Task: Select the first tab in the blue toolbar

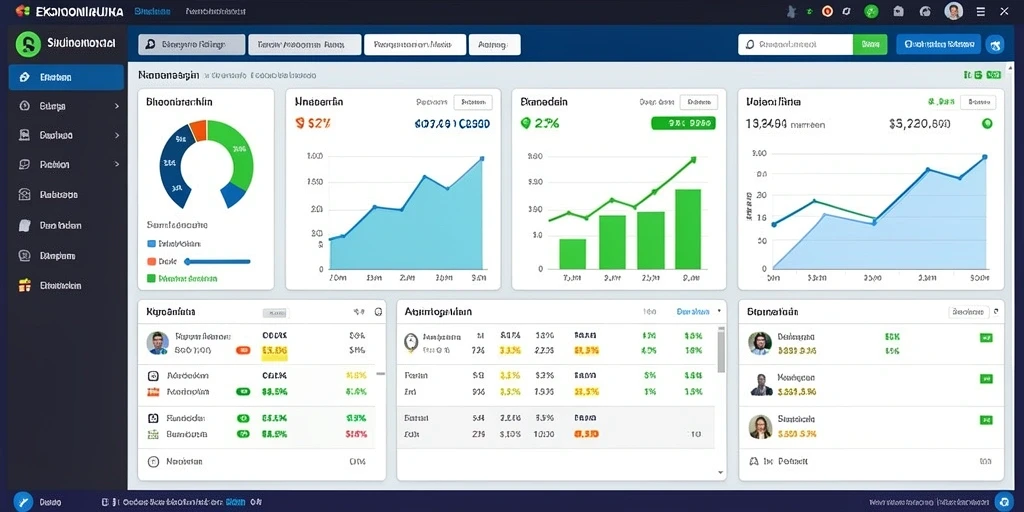Action: 192,44
